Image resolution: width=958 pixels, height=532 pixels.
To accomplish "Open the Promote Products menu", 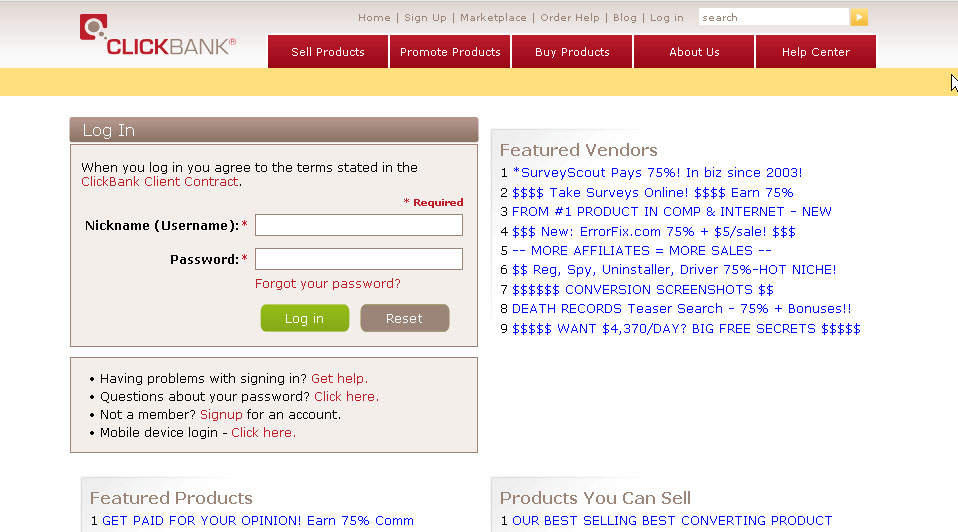I will (450, 52).
